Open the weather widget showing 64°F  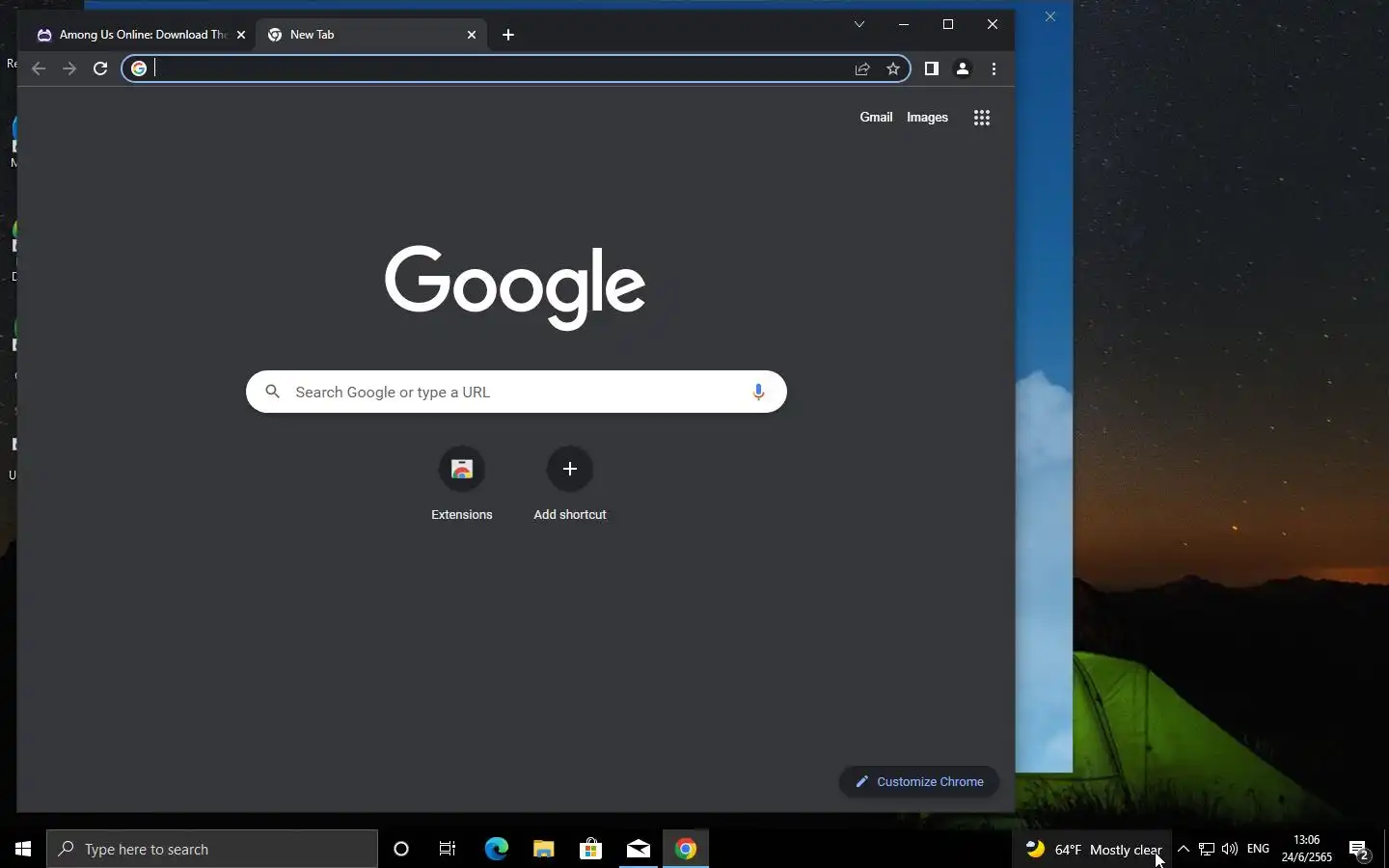1093,850
